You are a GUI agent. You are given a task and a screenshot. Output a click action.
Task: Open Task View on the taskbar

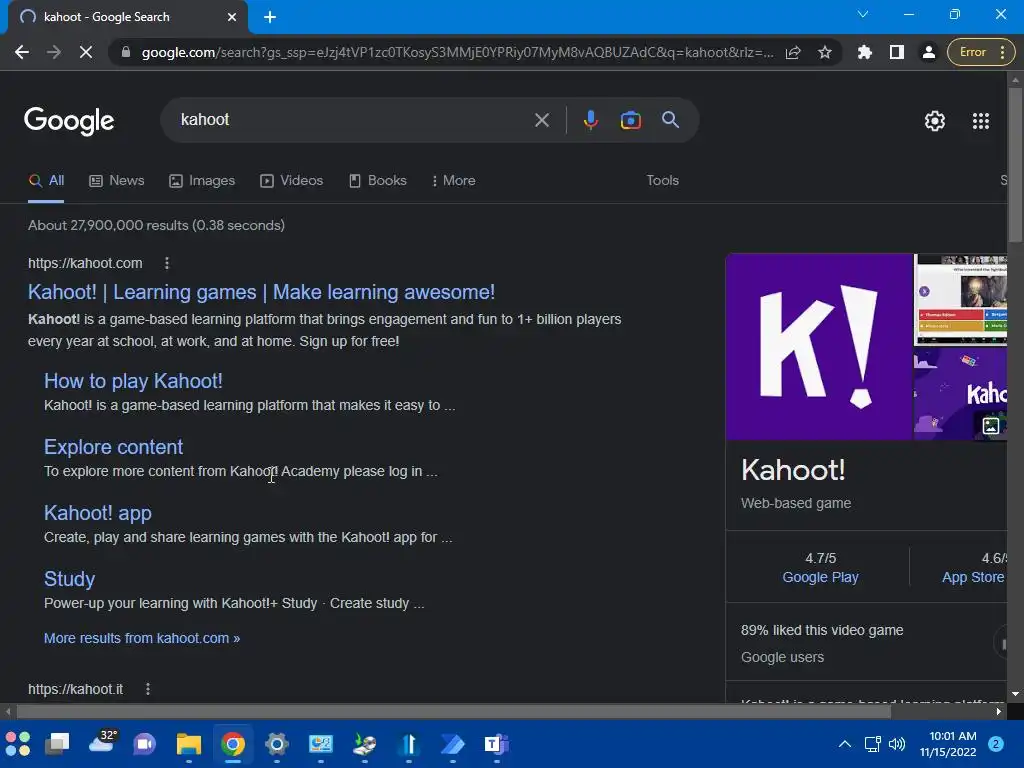tap(57, 744)
